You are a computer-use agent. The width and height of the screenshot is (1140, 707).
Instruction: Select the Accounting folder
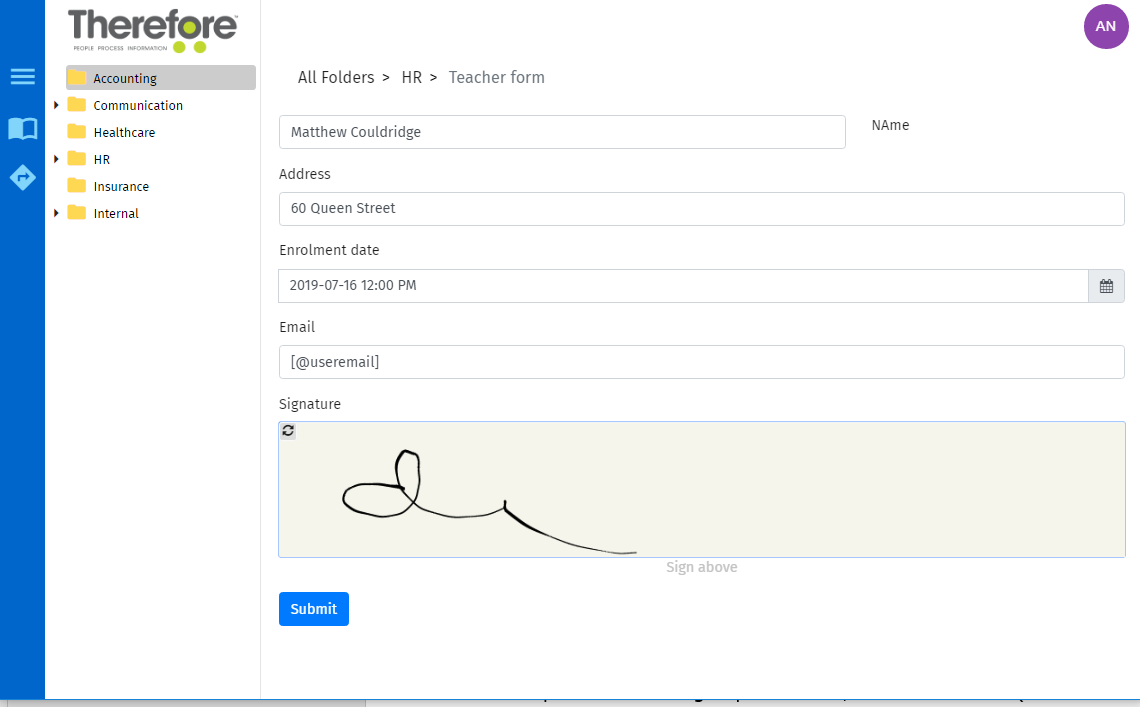(125, 78)
